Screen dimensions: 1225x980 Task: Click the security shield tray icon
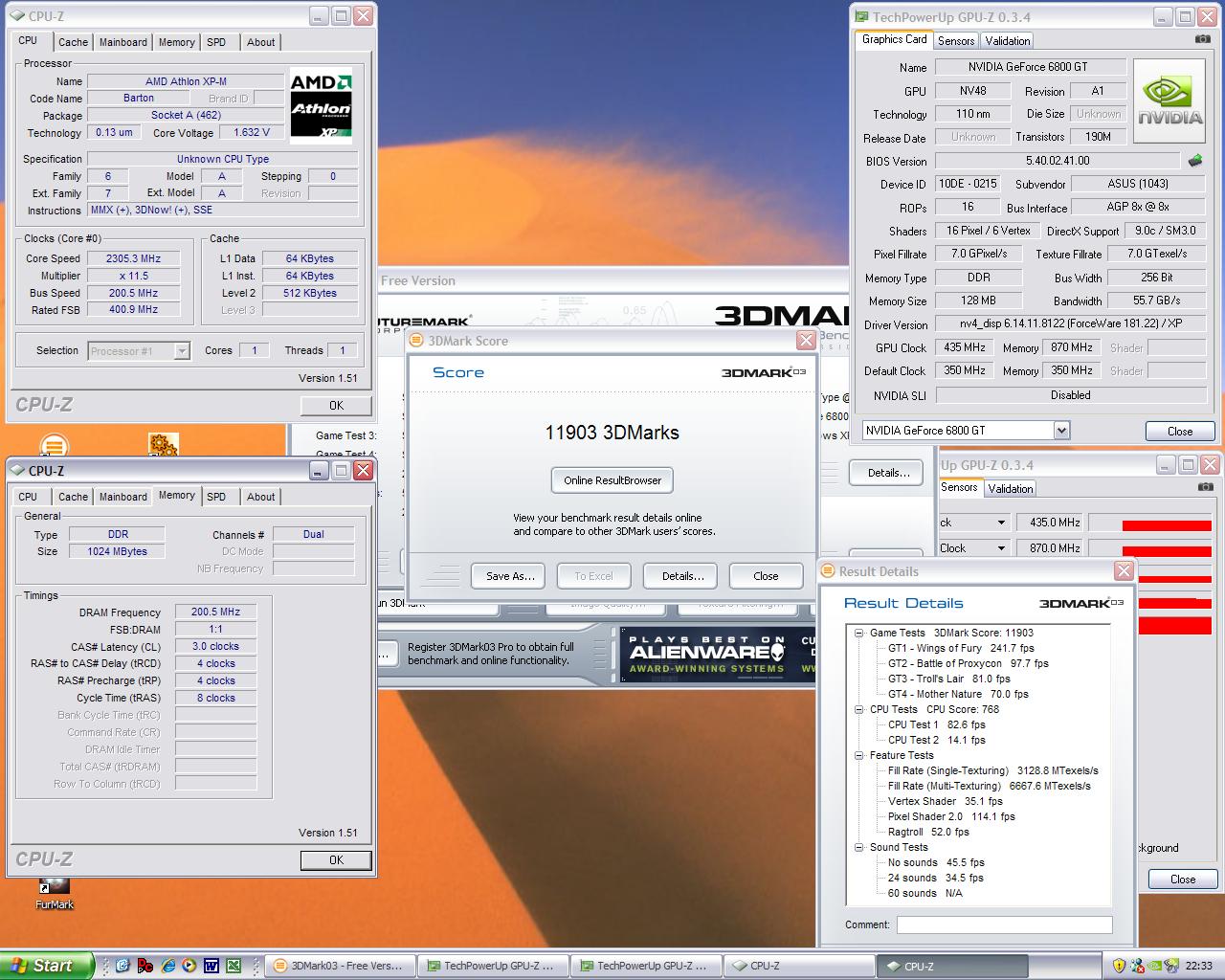(x=1119, y=966)
